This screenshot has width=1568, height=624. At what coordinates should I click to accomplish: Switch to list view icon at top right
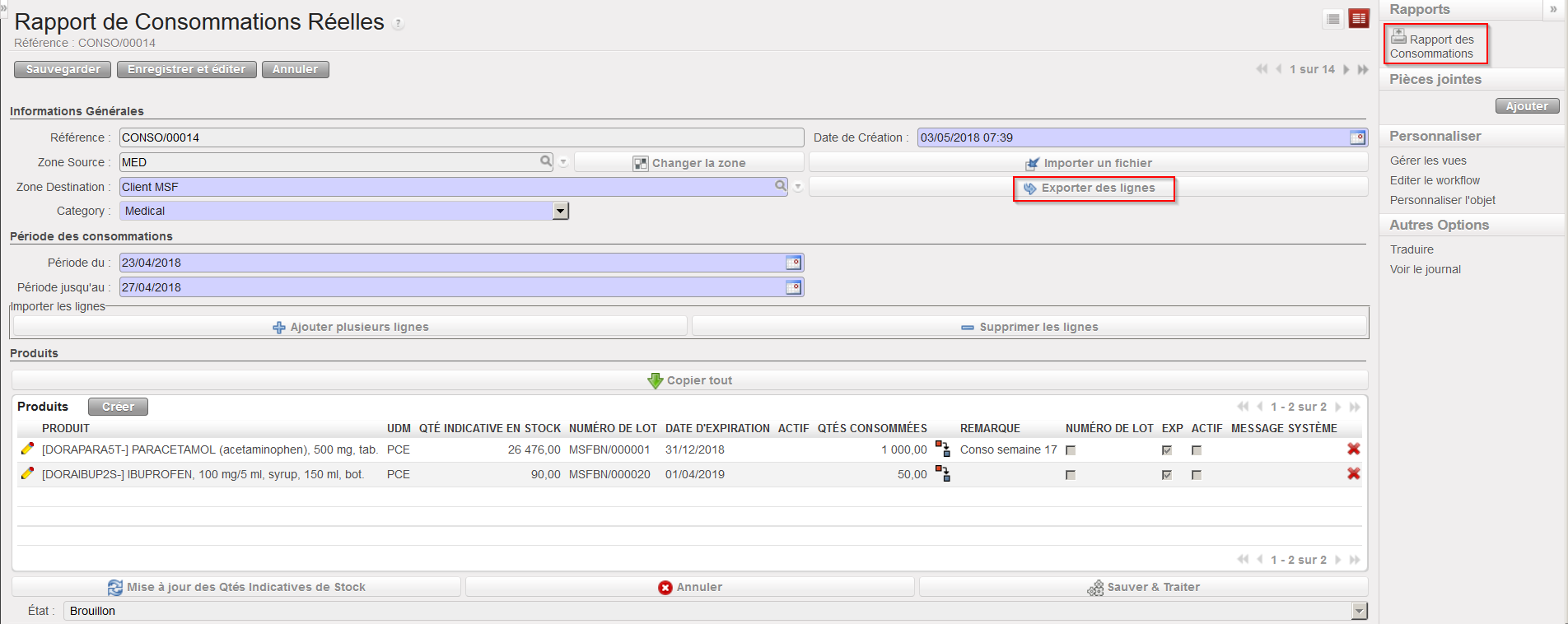click(1333, 19)
